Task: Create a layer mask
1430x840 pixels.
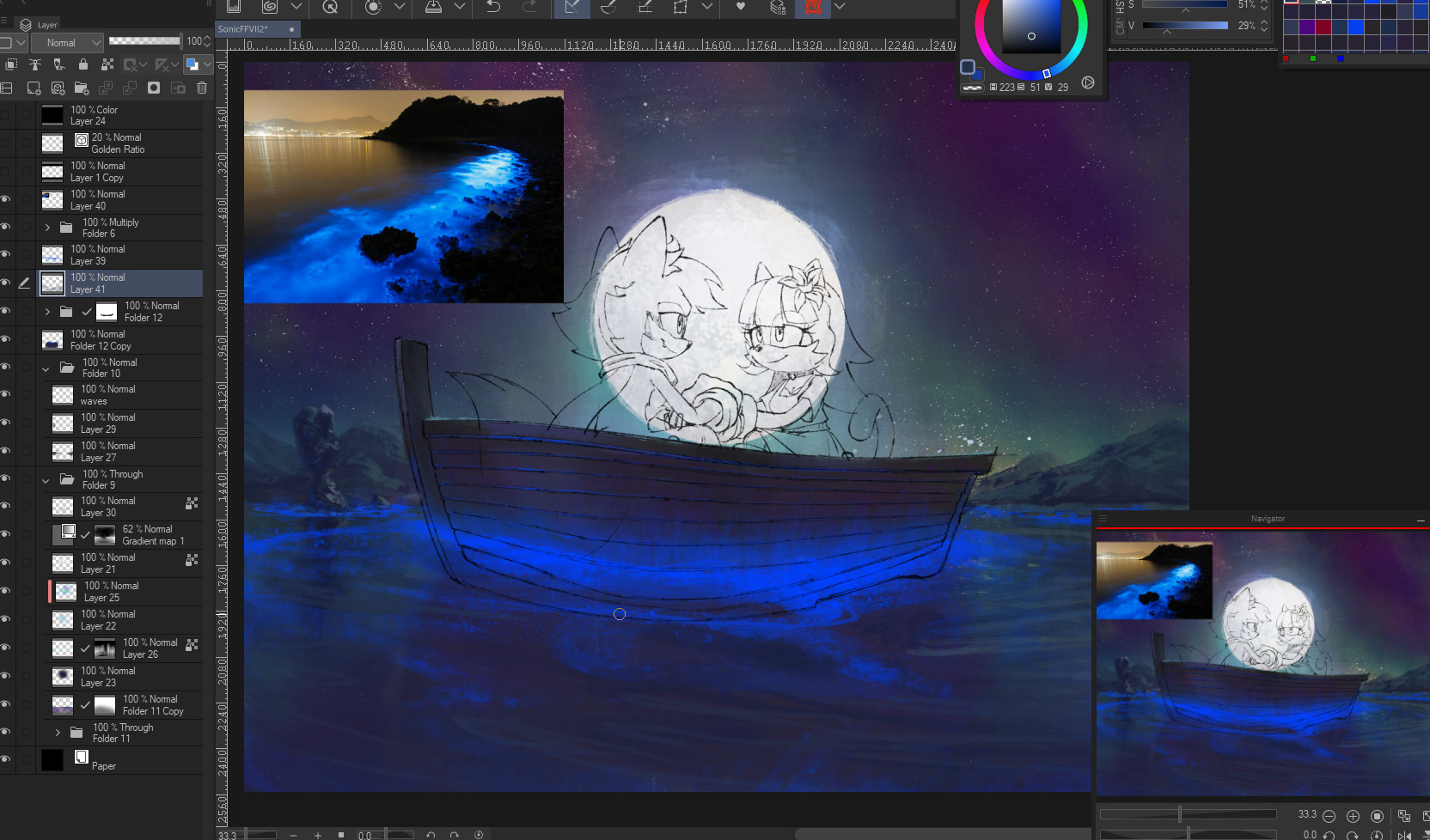Action: click(x=154, y=88)
